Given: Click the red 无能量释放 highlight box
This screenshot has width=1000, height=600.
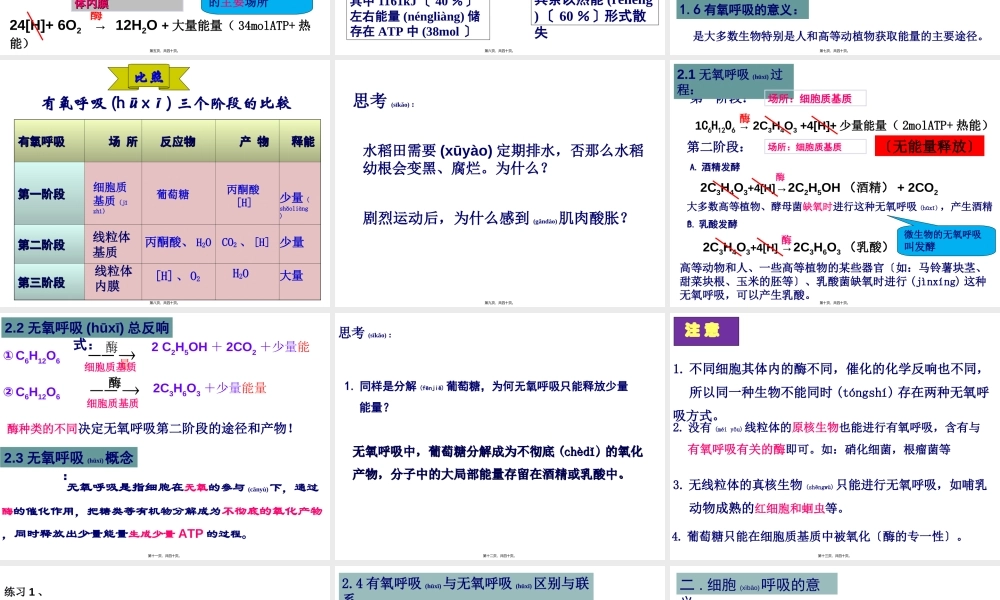Looking at the screenshot, I should pos(929,145).
